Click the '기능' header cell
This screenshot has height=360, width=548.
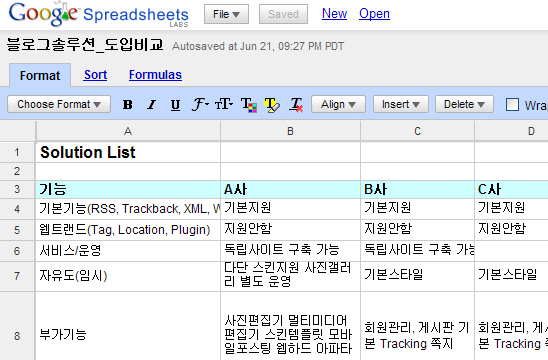tap(128, 189)
